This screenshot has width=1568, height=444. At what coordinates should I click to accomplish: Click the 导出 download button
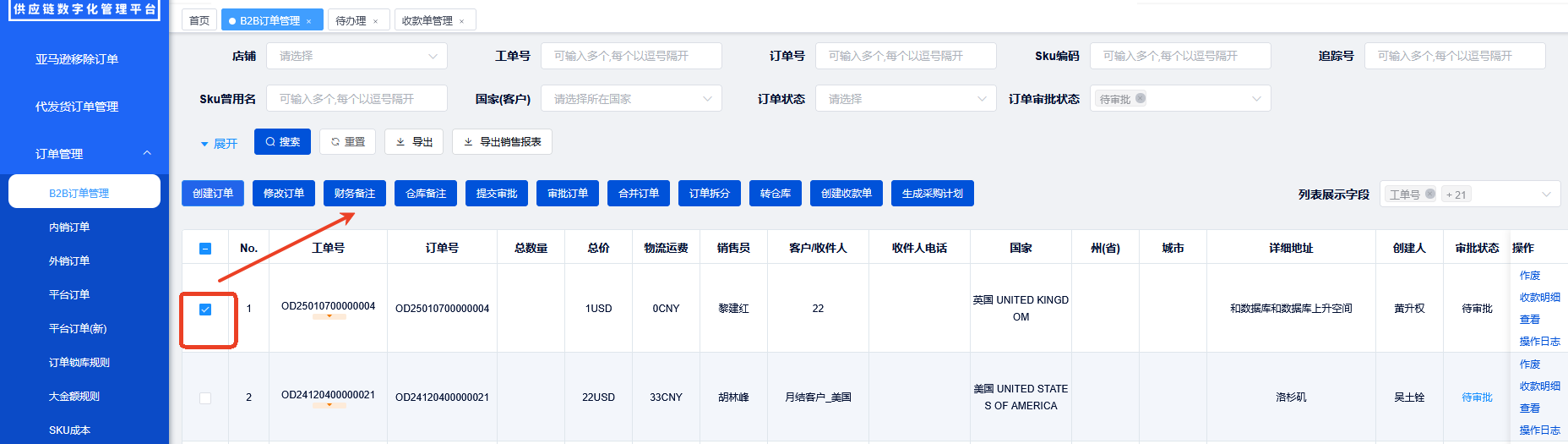(x=414, y=142)
